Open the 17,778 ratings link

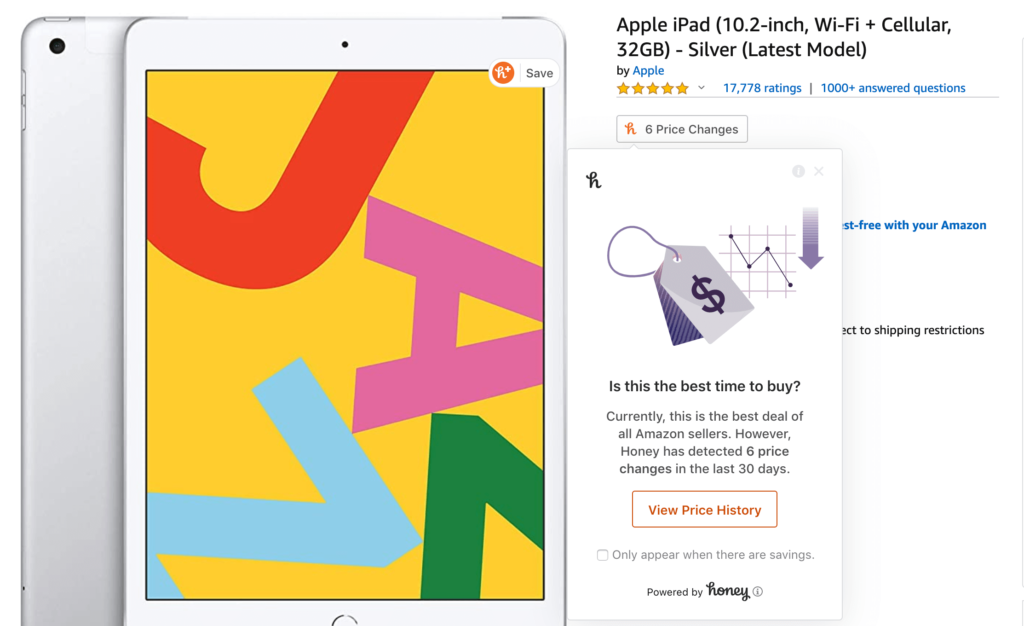761,88
